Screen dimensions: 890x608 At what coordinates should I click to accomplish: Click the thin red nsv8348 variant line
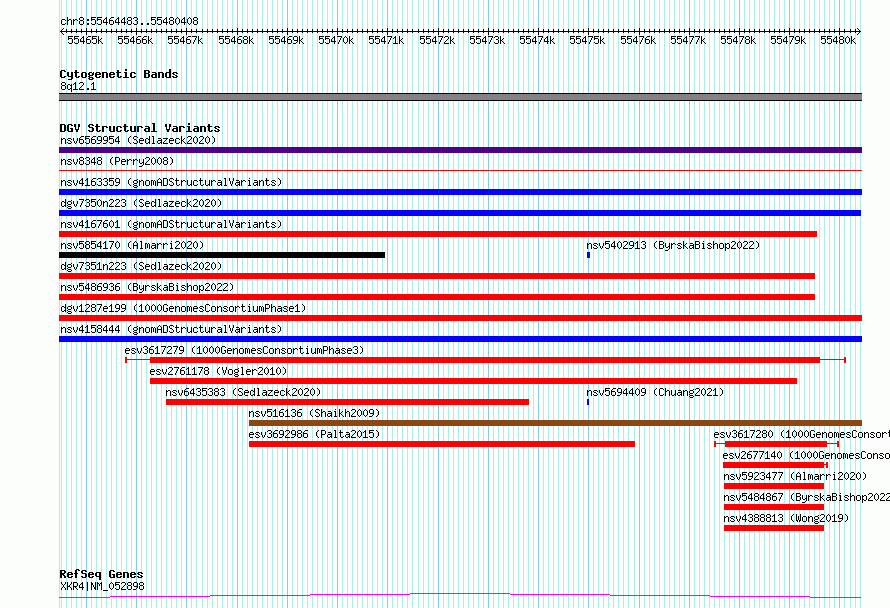tap(460, 170)
